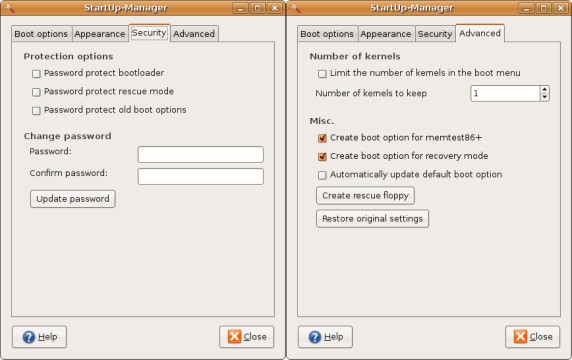Viewport: 572px width, 360px height.
Task: Select Security tab in left window
Action: point(149,33)
